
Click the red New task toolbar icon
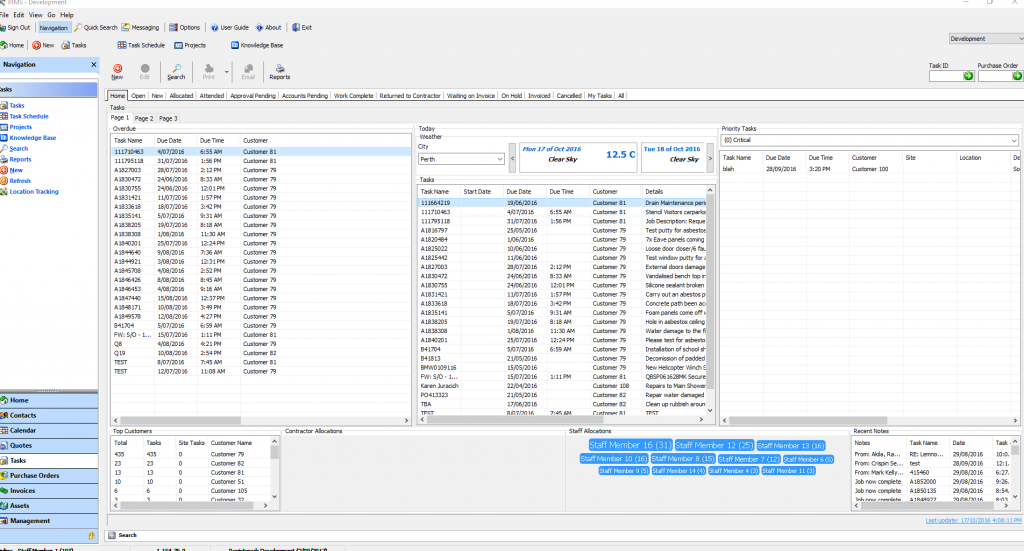[117, 69]
